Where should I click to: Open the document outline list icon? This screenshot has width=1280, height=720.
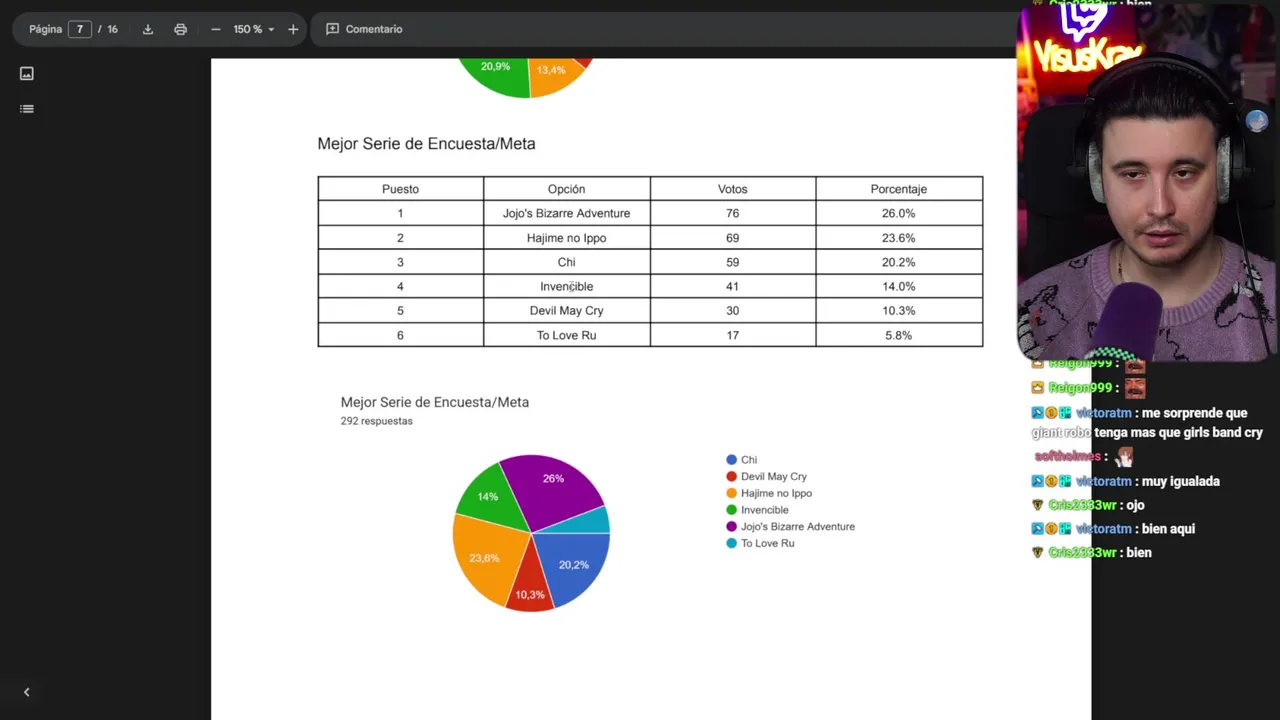(x=27, y=109)
